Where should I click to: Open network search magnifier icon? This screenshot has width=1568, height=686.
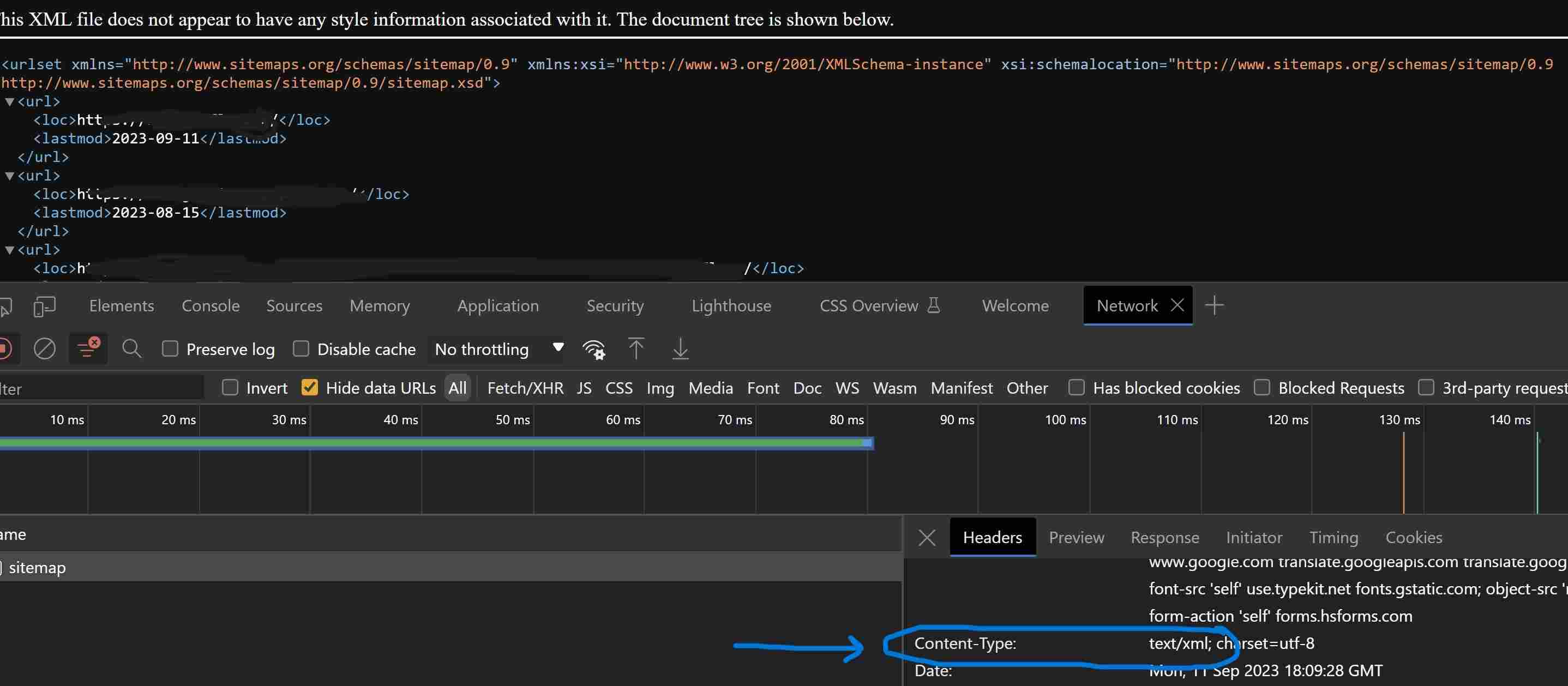pos(131,349)
